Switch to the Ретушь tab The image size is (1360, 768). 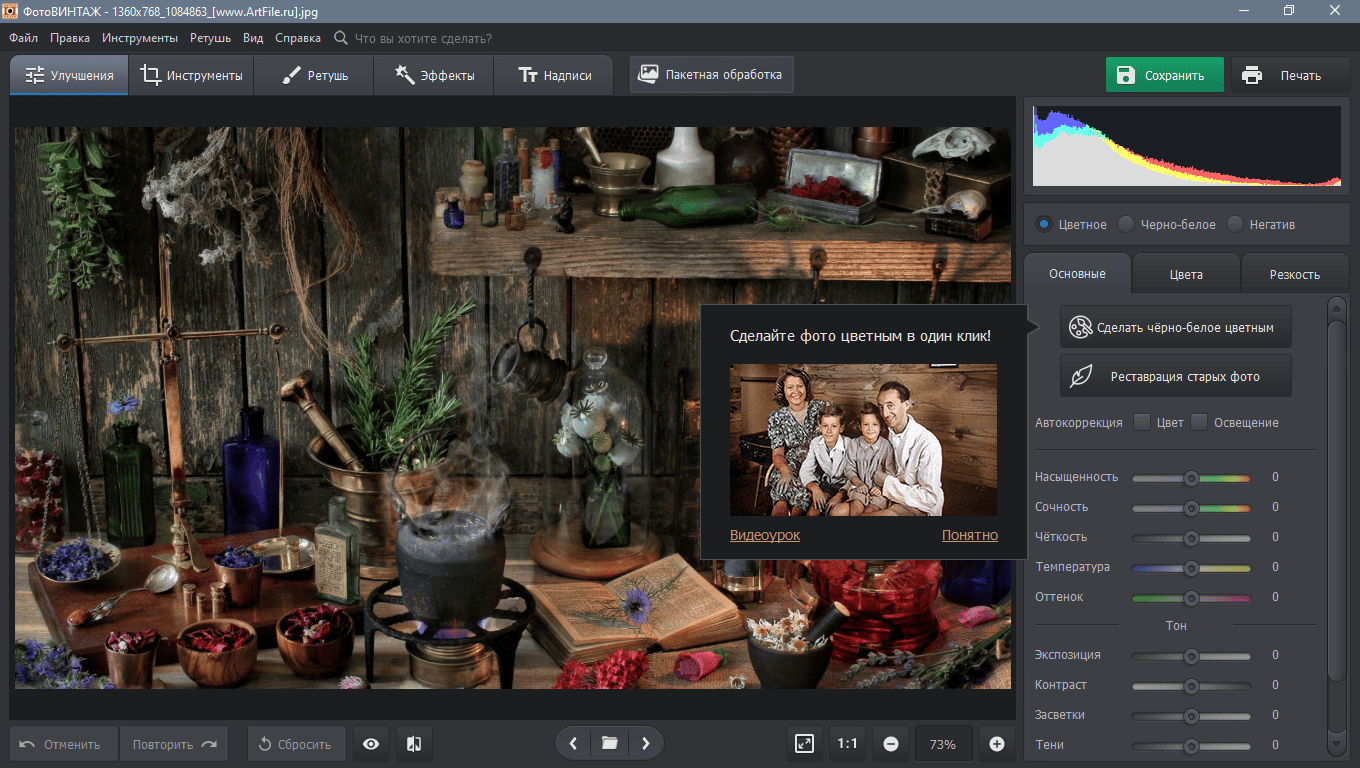click(314, 75)
